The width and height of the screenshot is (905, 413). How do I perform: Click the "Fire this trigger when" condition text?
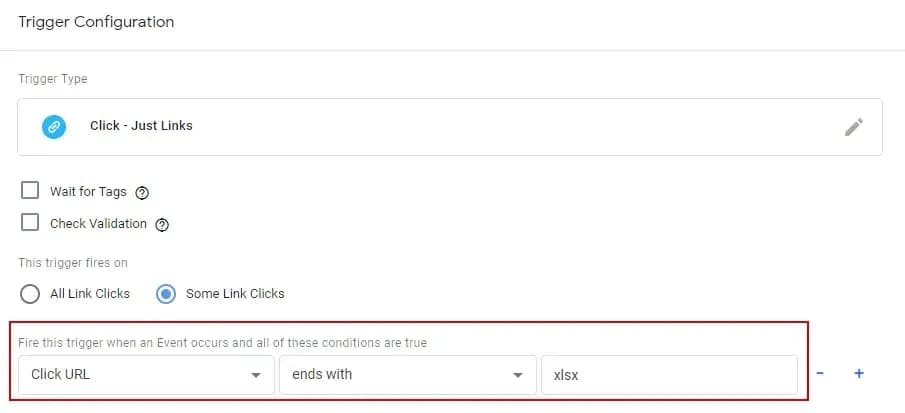(222, 342)
